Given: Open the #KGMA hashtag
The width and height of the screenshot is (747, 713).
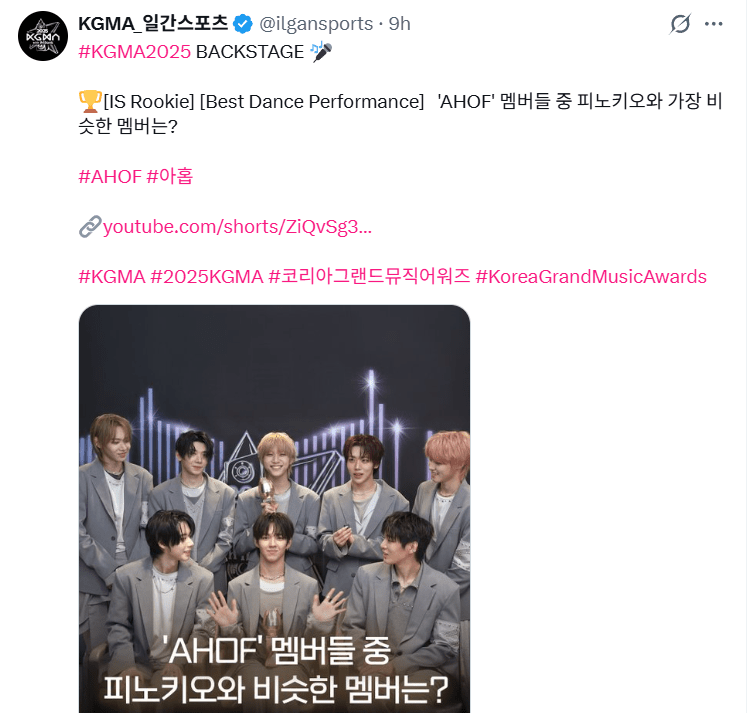Looking at the screenshot, I should click(x=111, y=277).
